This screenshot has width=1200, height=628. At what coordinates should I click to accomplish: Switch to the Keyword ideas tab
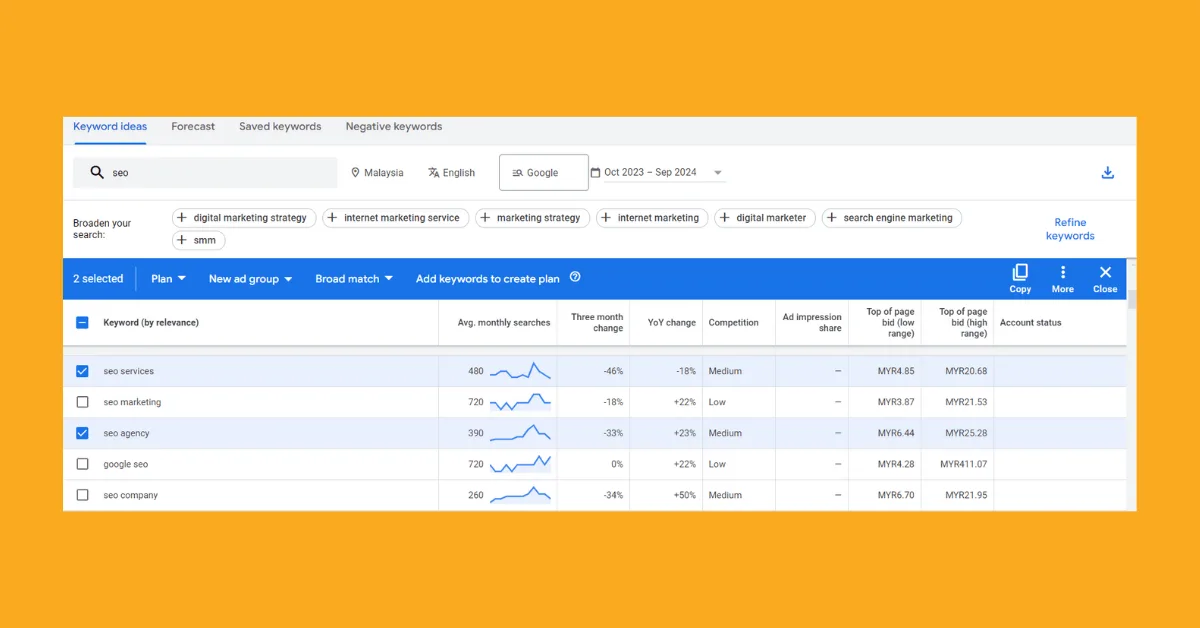point(110,127)
